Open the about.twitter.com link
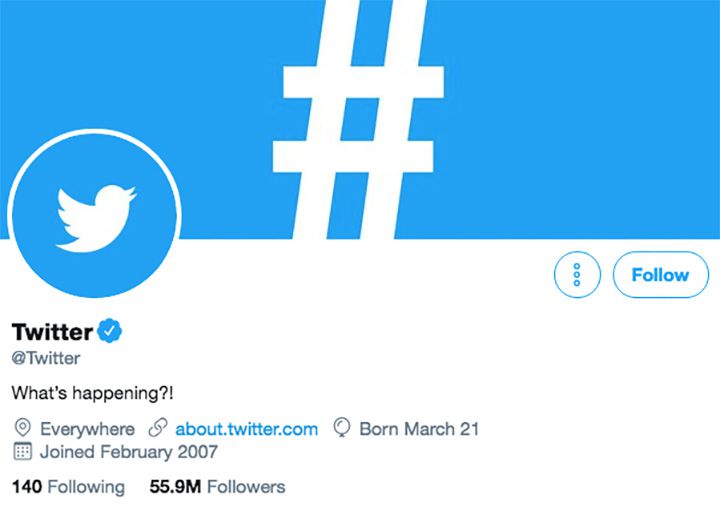 246,429
